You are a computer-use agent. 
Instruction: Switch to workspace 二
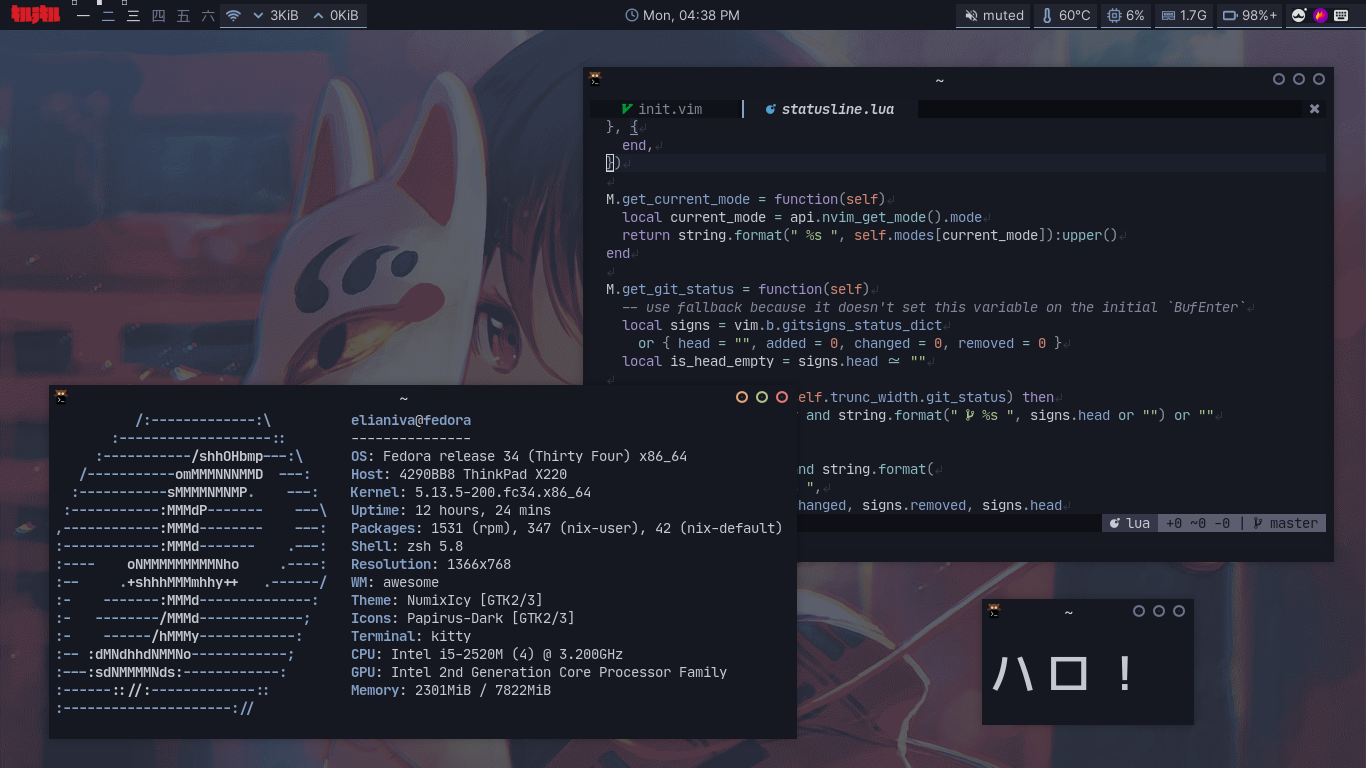point(108,15)
